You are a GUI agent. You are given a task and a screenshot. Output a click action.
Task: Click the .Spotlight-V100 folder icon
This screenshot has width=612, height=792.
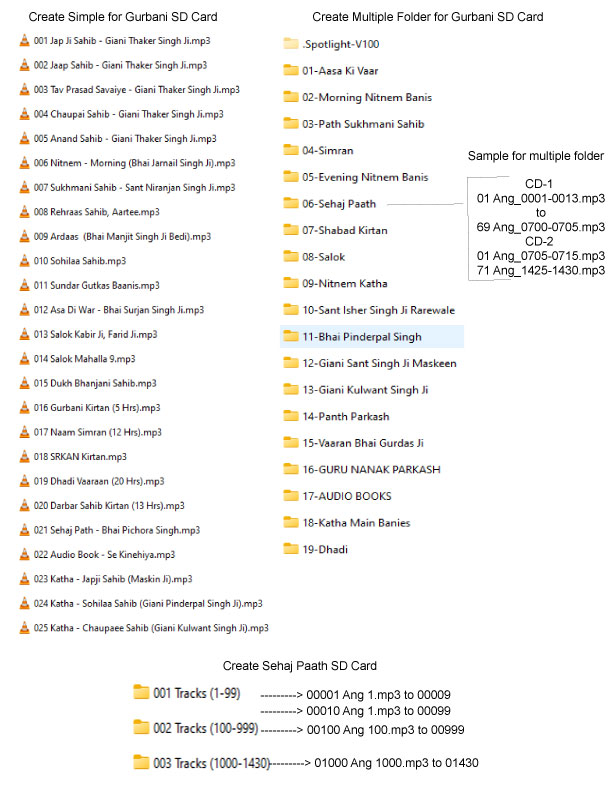point(291,44)
